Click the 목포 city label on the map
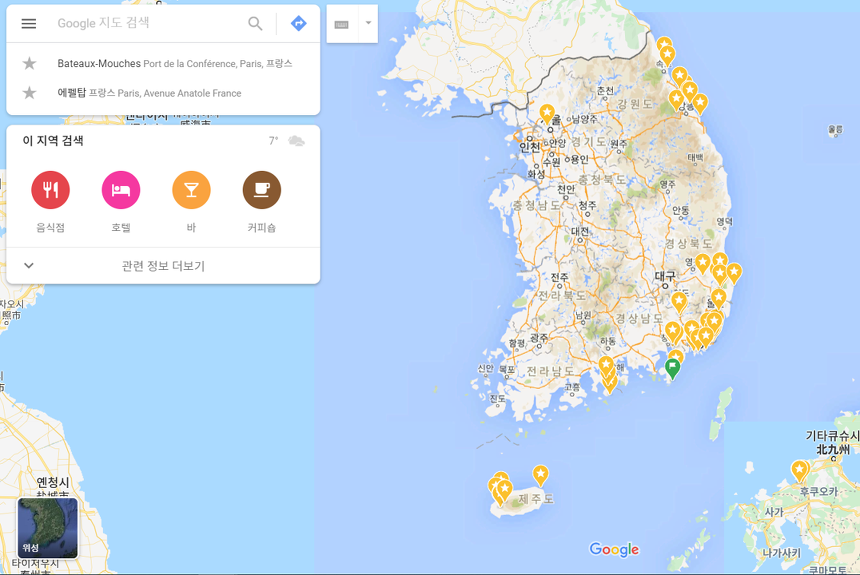The height and width of the screenshot is (575, 860). coord(507,369)
